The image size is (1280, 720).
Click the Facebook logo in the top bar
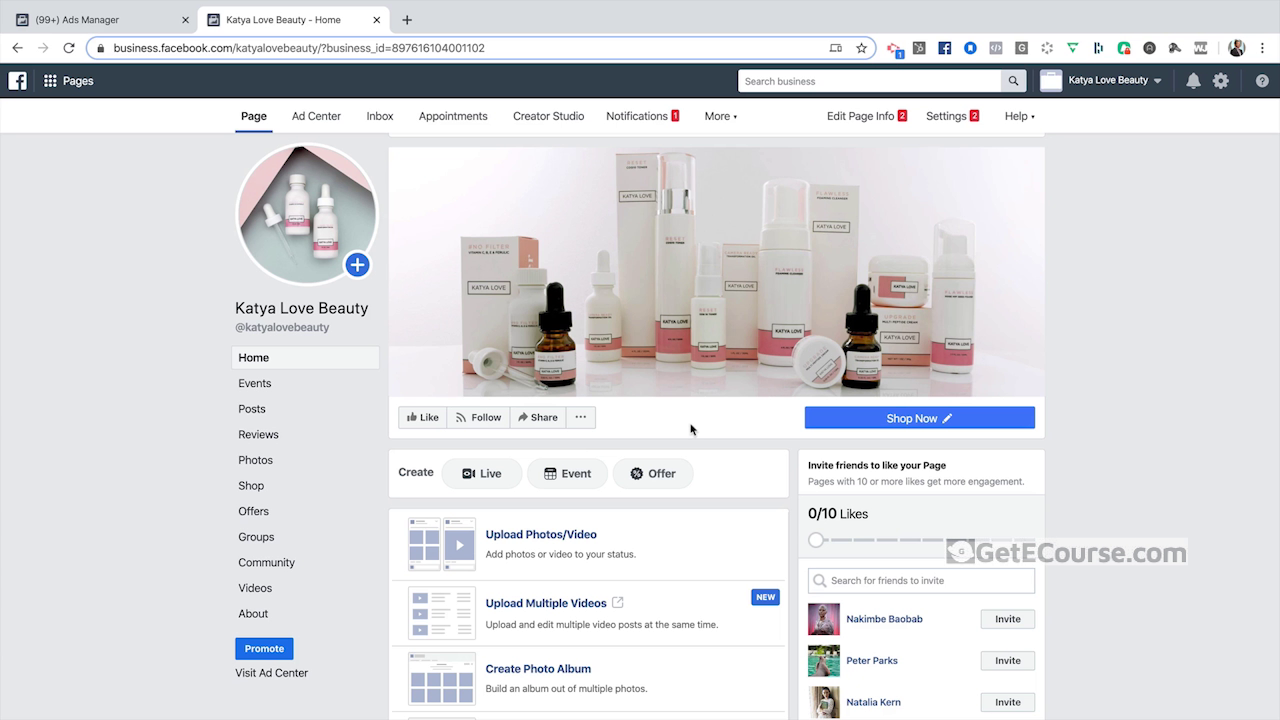pyautogui.click(x=17, y=81)
